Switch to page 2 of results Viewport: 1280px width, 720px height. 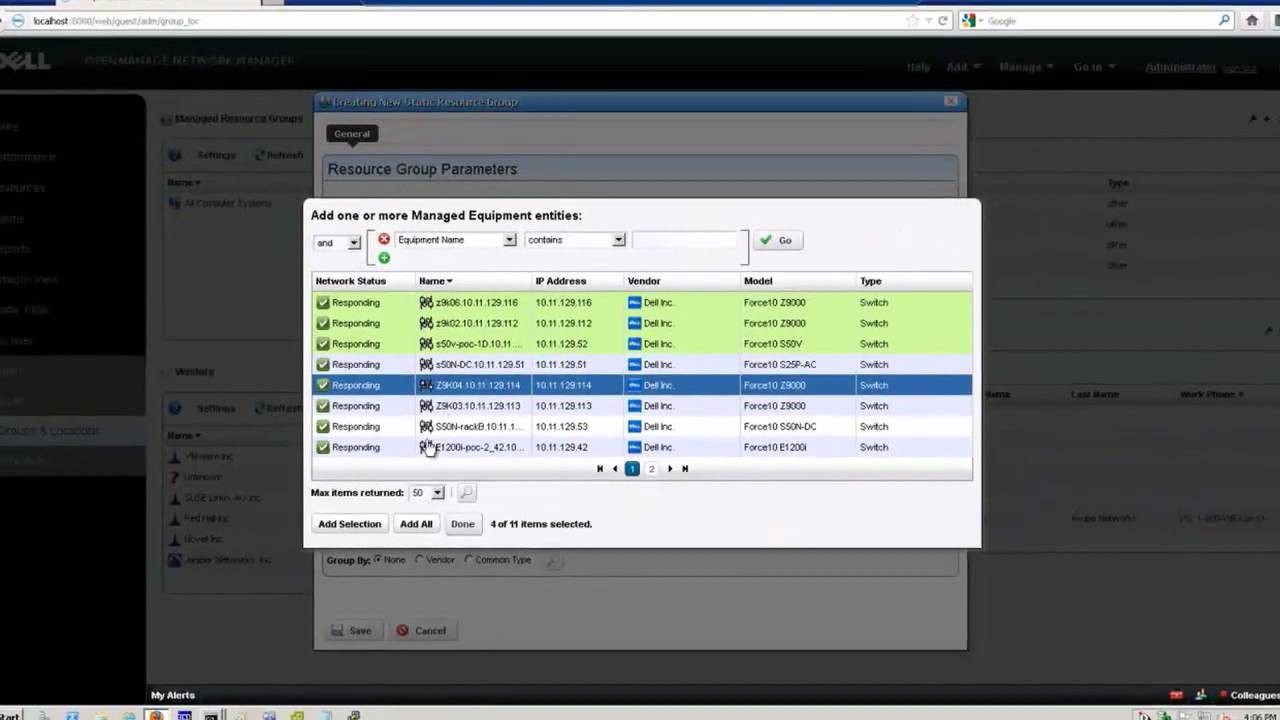click(652, 469)
